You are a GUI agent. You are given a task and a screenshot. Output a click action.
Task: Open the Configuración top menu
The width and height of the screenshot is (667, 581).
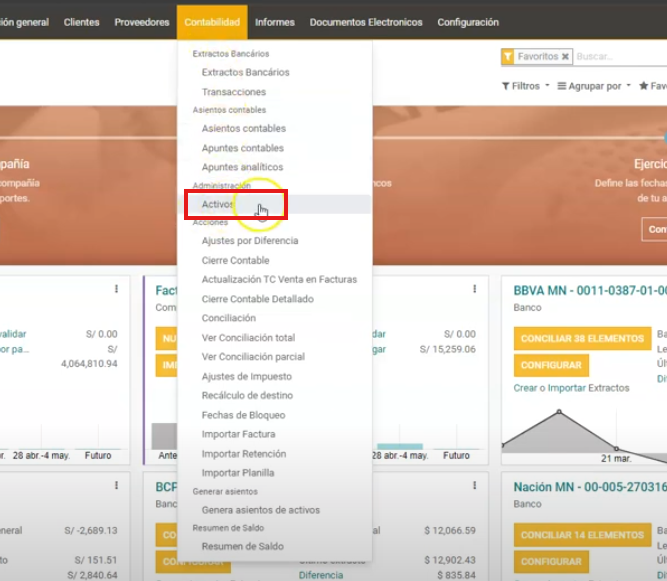click(467, 22)
